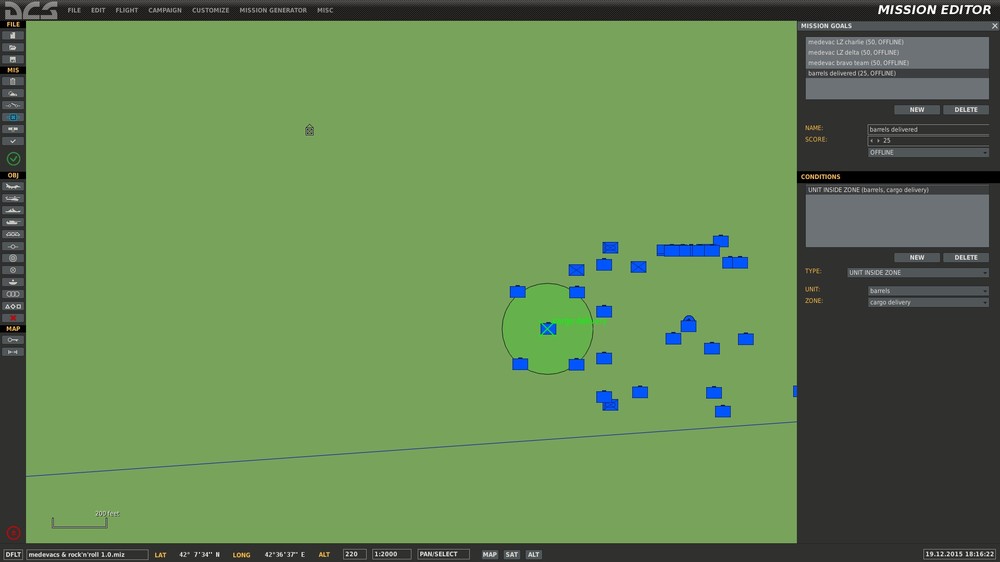The width and height of the screenshot is (1000, 562).
Task: Click NEW button under mission goals list
Action: click(x=916, y=110)
